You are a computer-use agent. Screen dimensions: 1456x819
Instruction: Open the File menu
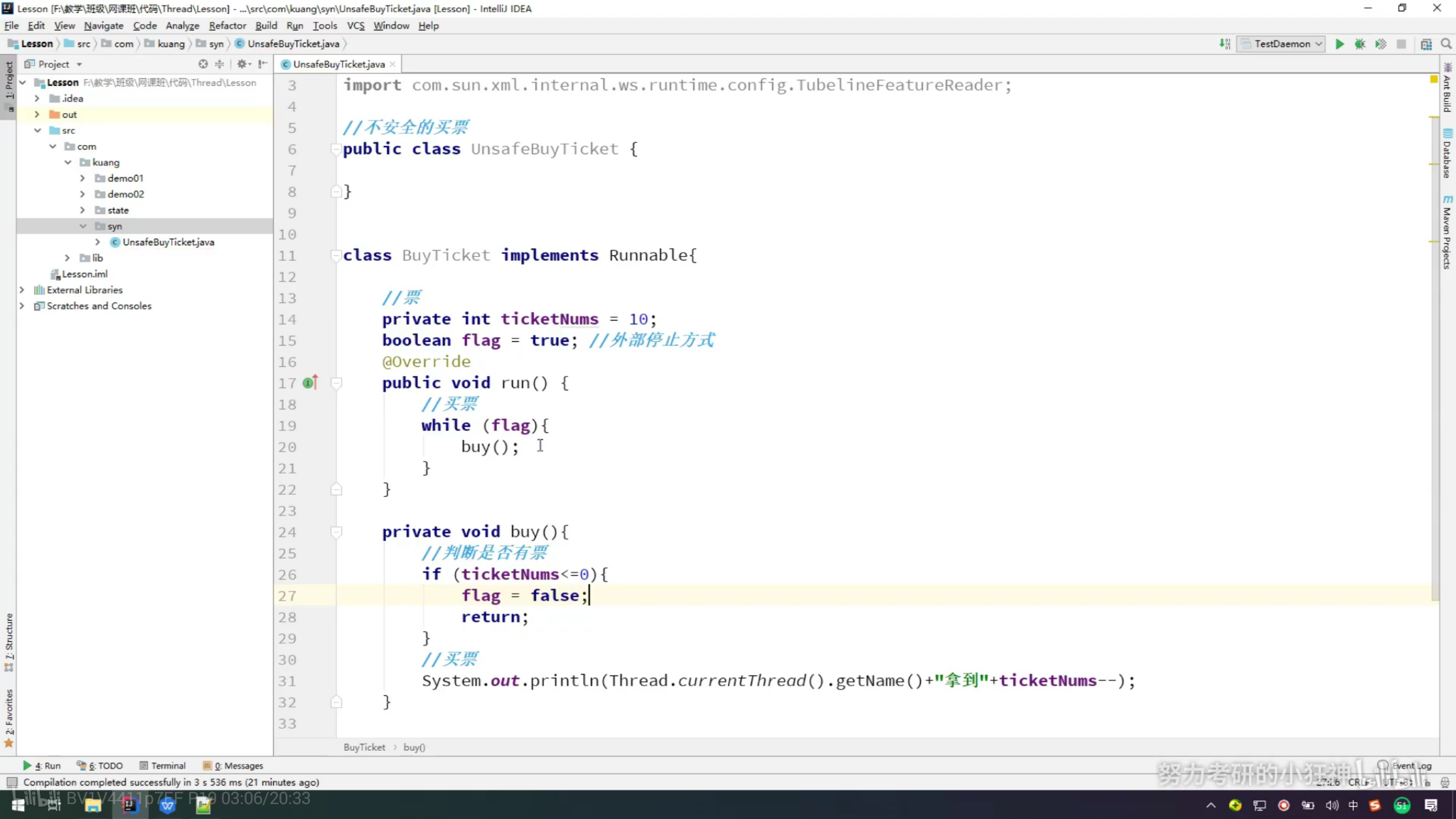(11, 26)
